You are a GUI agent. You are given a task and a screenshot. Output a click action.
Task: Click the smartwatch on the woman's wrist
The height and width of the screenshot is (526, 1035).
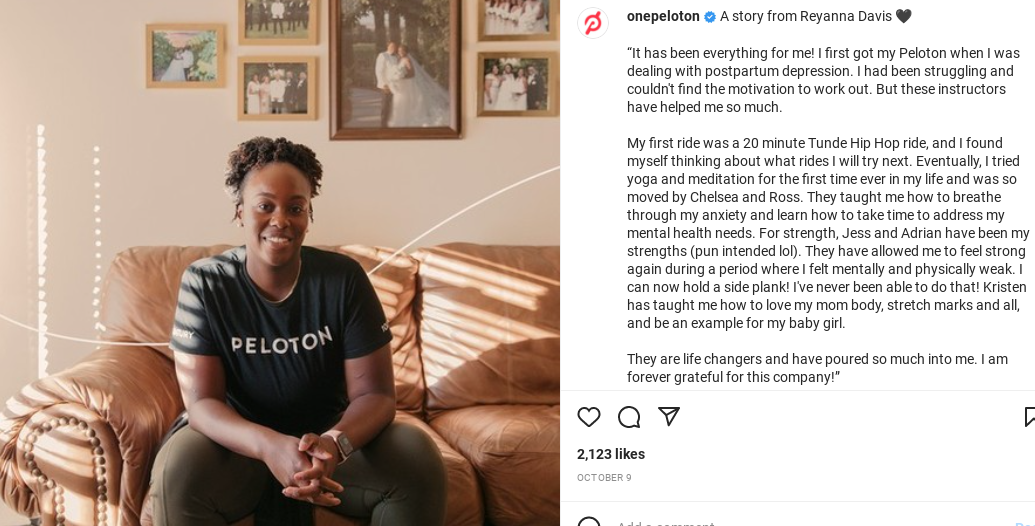point(341,444)
